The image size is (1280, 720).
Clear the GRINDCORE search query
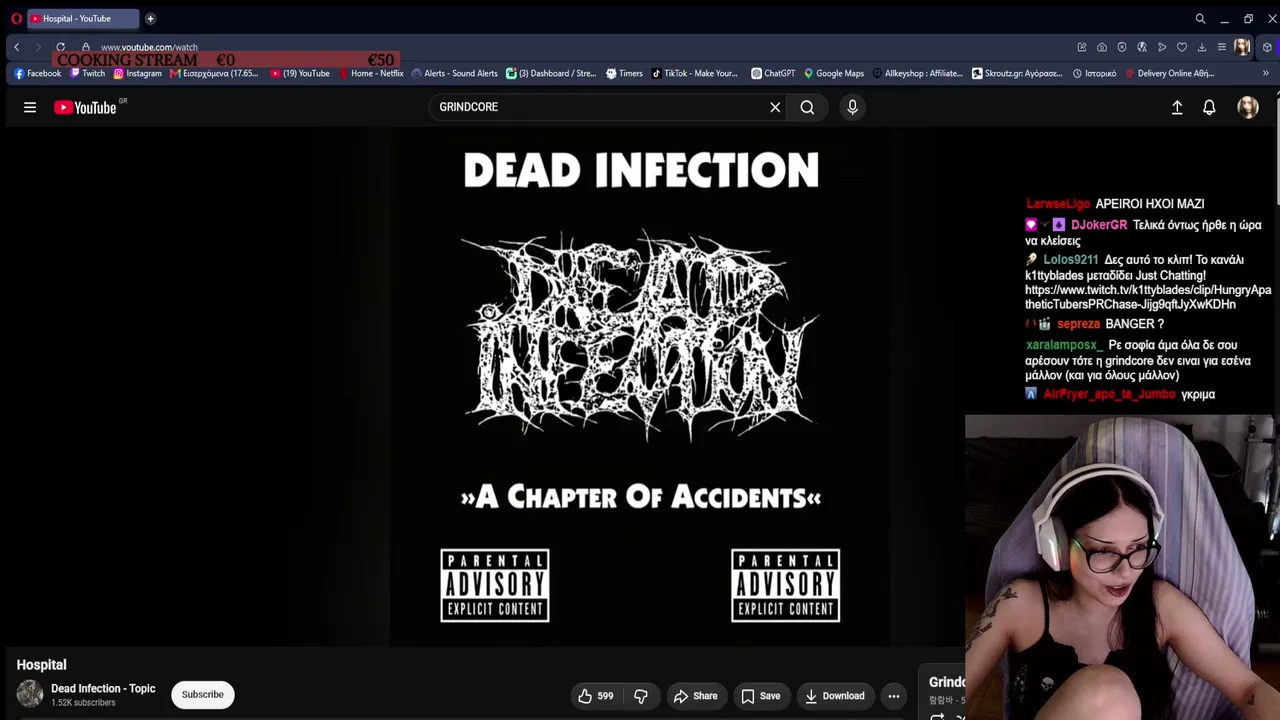[775, 107]
